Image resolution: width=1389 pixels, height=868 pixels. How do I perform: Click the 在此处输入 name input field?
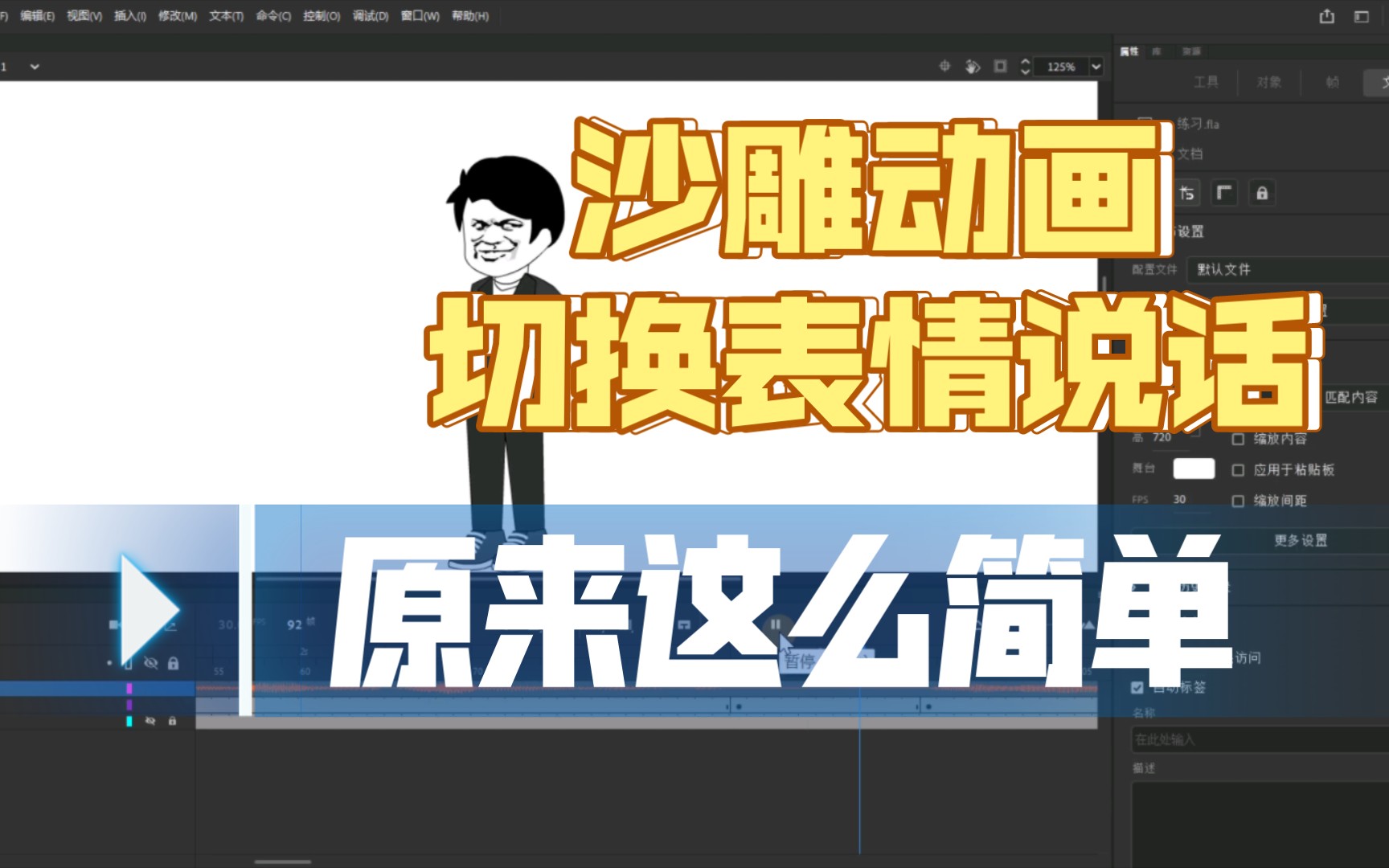click(x=1260, y=739)
